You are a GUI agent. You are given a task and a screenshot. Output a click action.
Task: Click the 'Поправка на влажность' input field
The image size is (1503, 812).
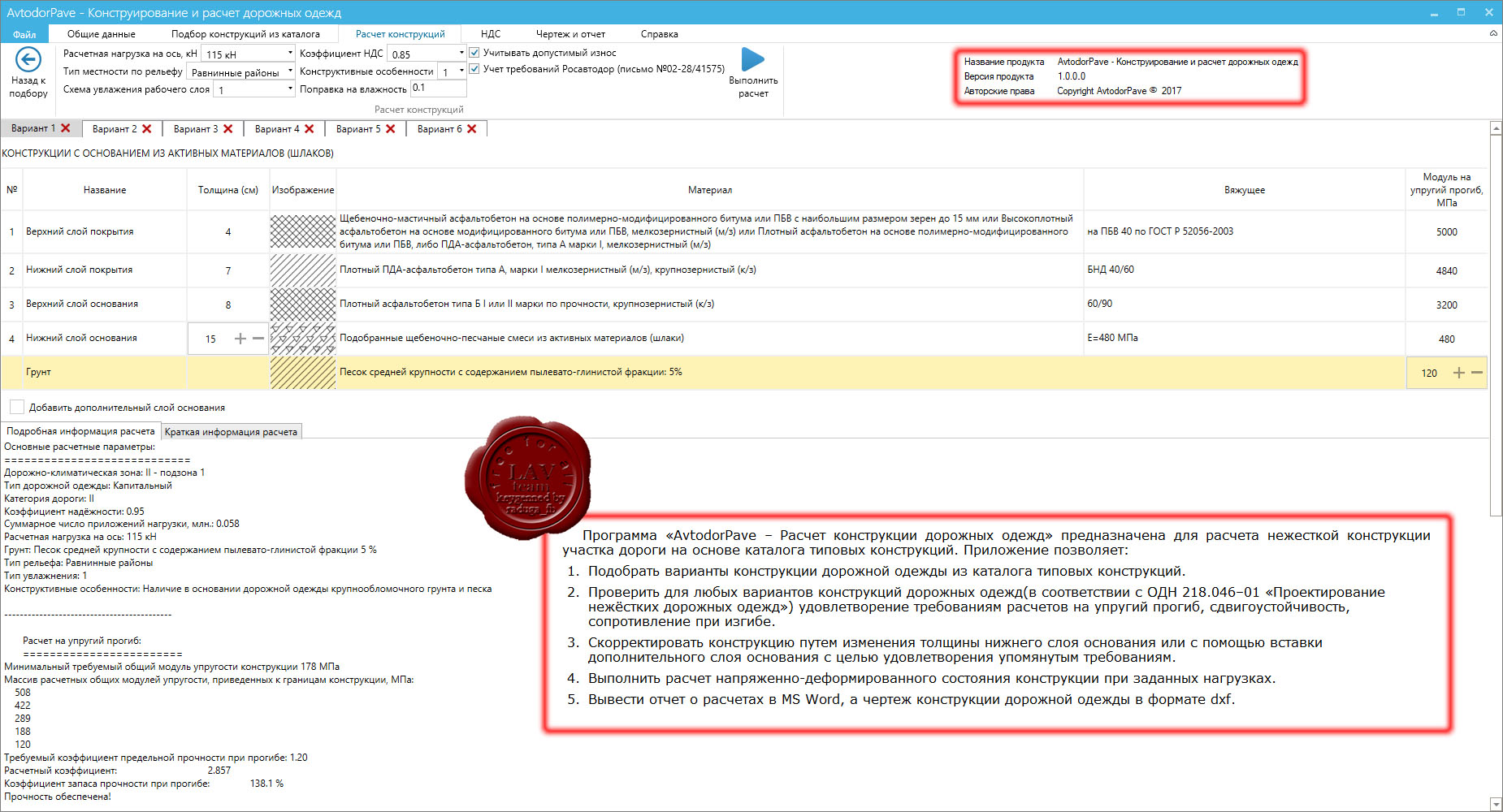437,89
